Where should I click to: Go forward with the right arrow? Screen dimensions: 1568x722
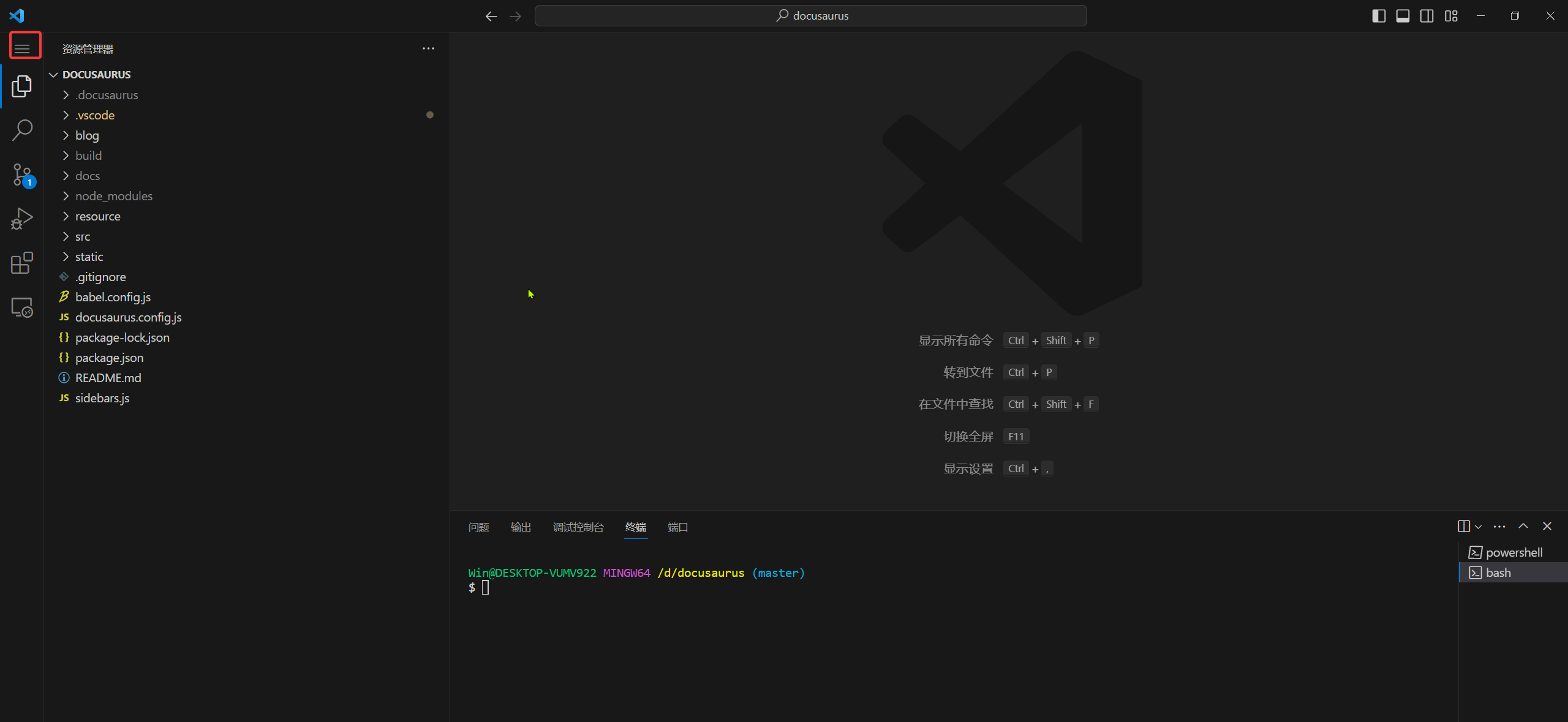click(515, 16)
